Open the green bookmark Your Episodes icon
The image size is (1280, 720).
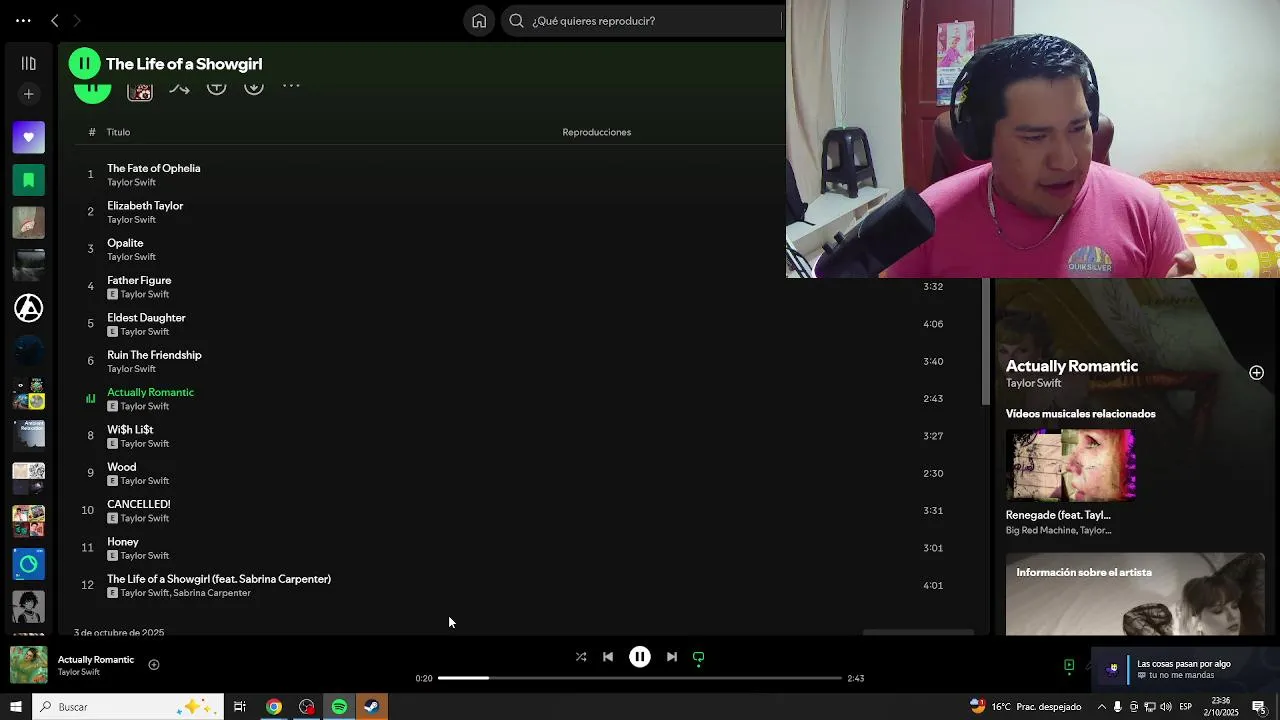tap(28, 180)
